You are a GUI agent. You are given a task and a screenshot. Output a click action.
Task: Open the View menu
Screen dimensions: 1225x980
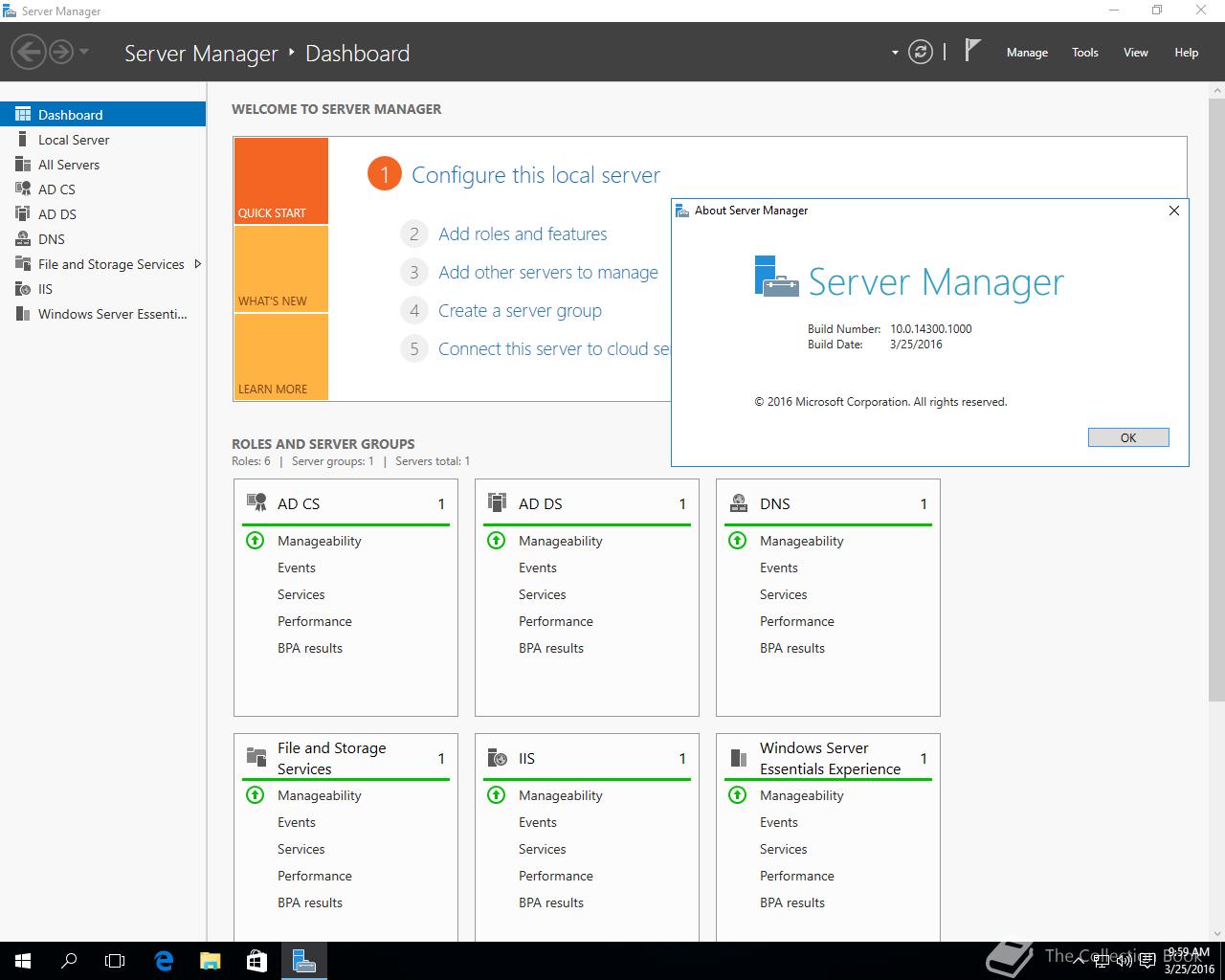pyautogui.click(x=1136, y=53)
